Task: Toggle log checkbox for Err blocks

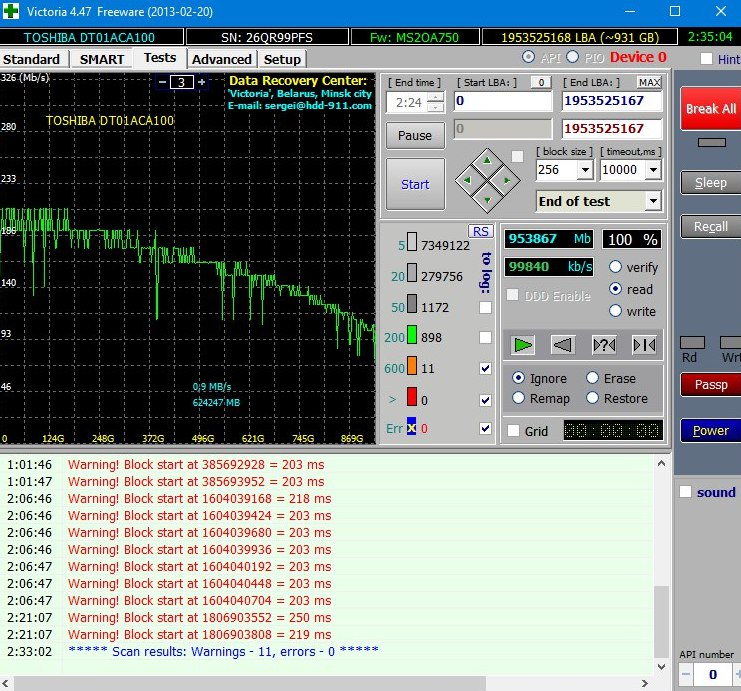Action: pyautogui.click(x=485, y=428)
